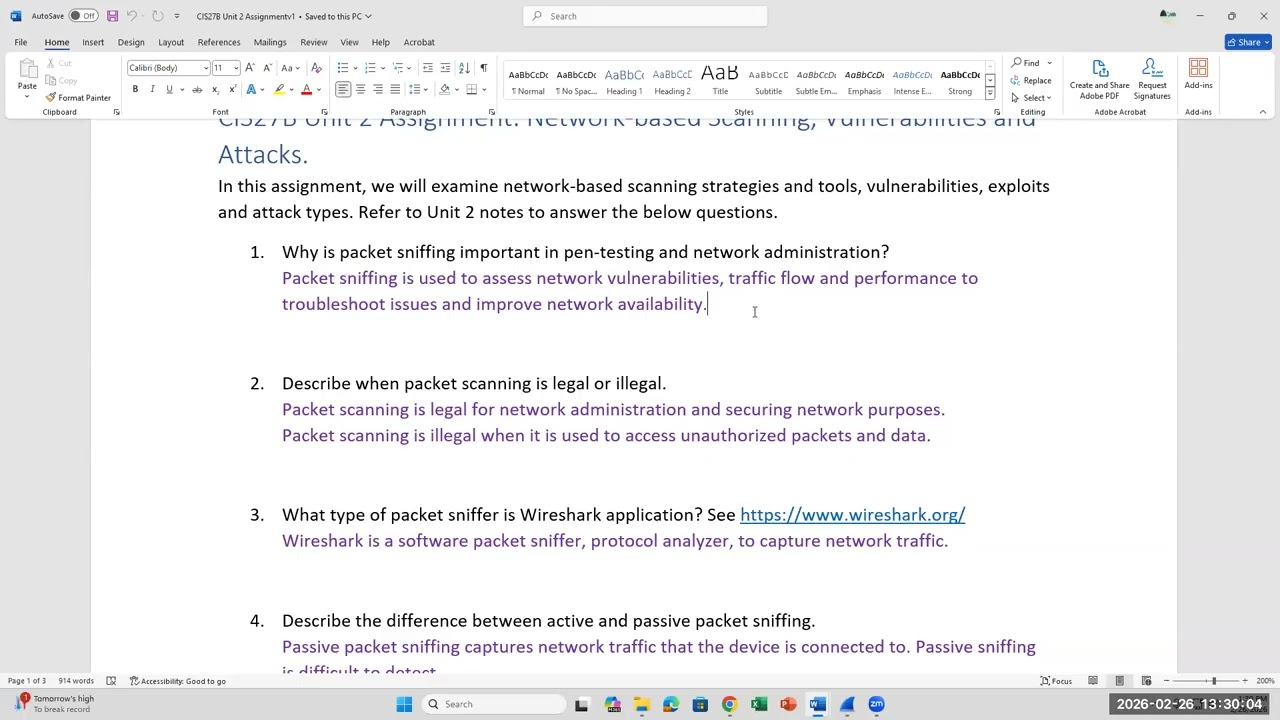Image resolution: width=1280 pixels, height=720 pixels.
Task: Open Google Chrome from the taskbar
Action: [x=729, y=704]
